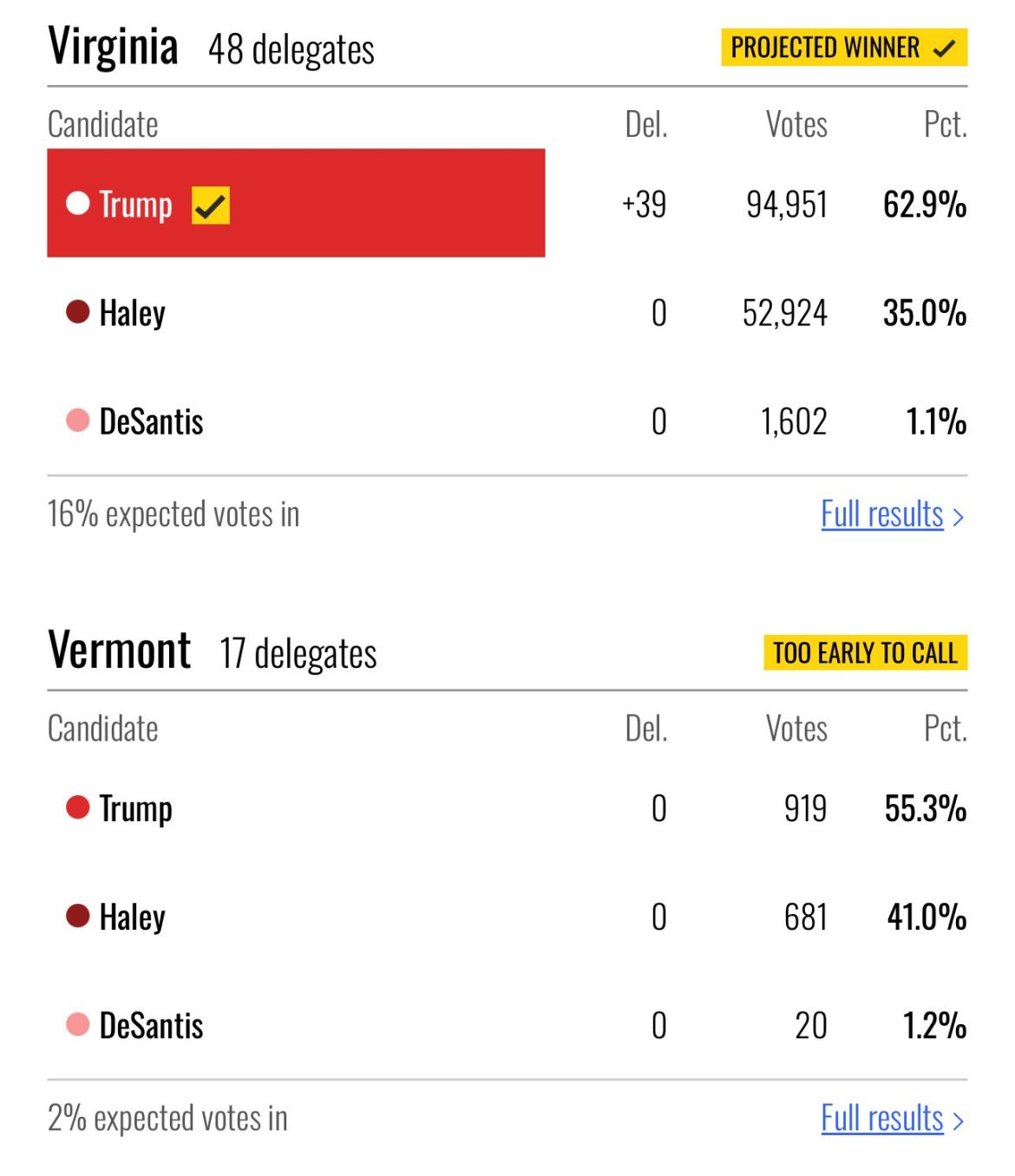
Task: Click the Virginia state heading
Action: [113, 46]
